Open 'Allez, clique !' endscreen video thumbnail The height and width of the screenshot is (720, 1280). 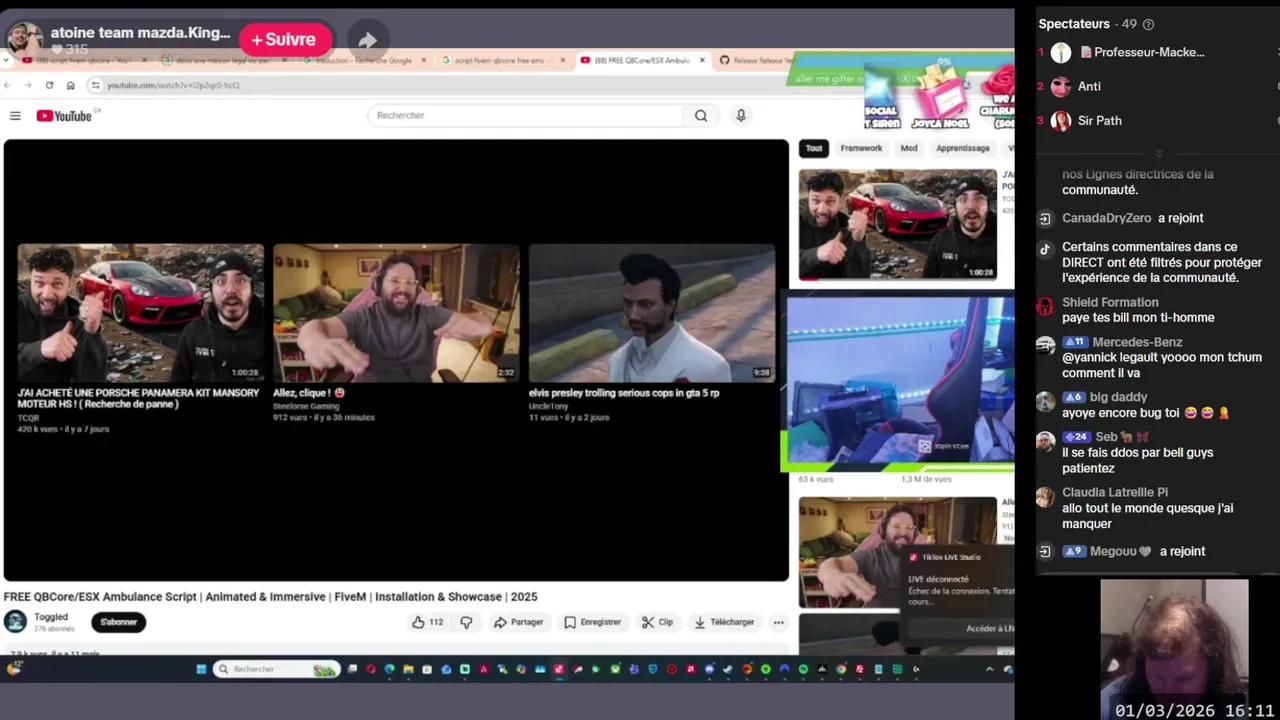(x=396, y=313)
